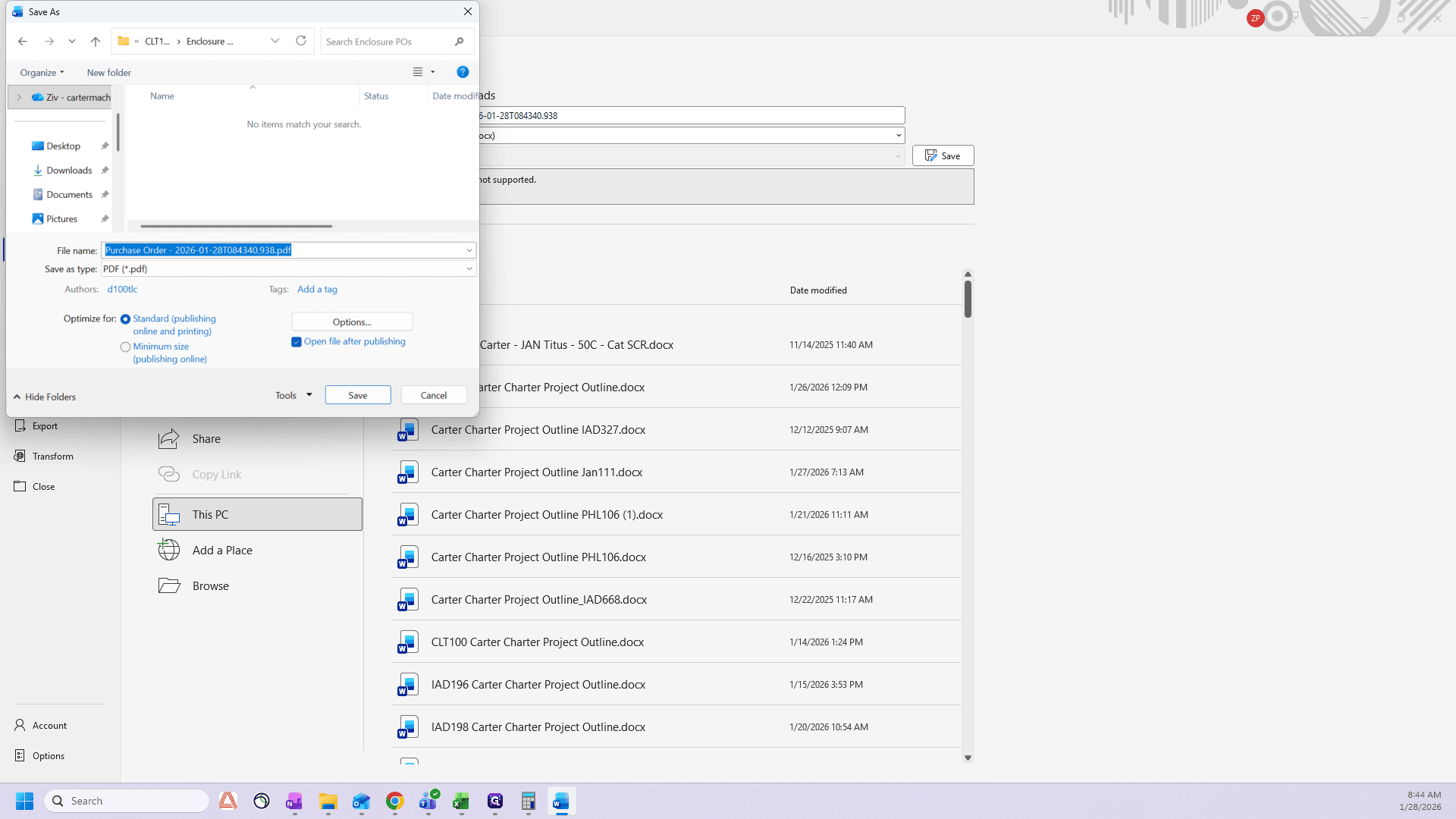Open OneNote from the taskbar

294,801
